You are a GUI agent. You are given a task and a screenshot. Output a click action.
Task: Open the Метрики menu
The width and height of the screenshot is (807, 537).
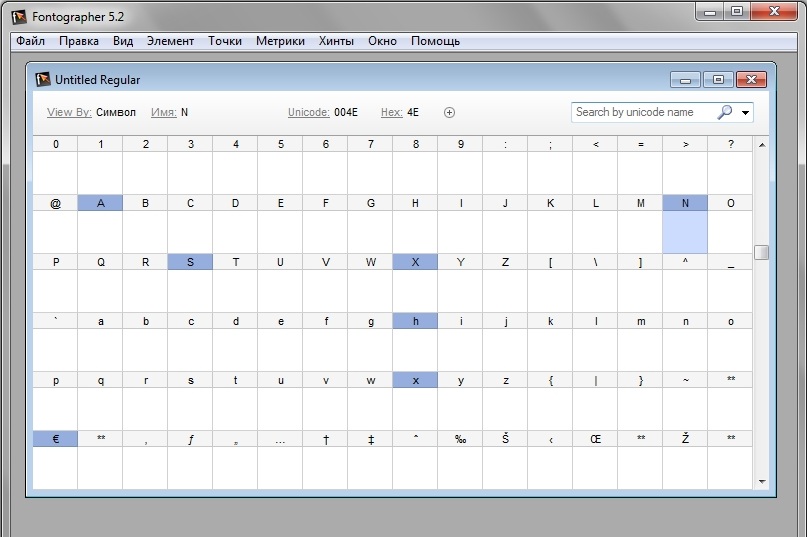coord(280,41)
